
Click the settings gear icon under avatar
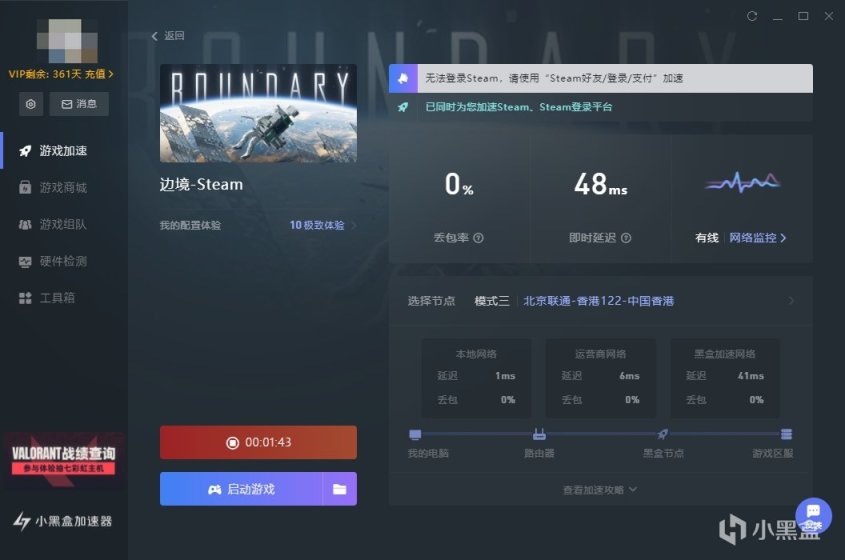click(31, 104)
